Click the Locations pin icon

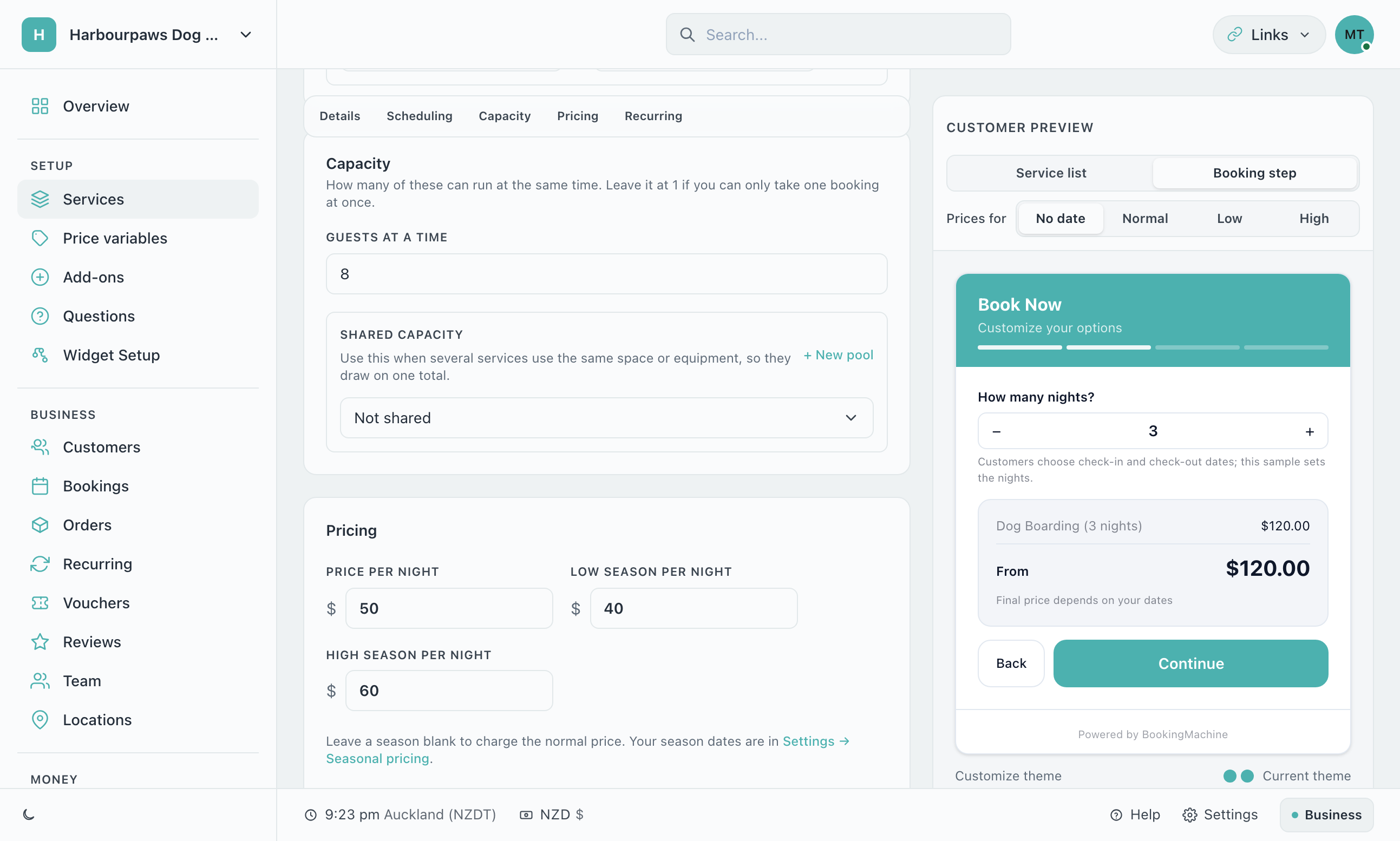(x=40, y=720)
